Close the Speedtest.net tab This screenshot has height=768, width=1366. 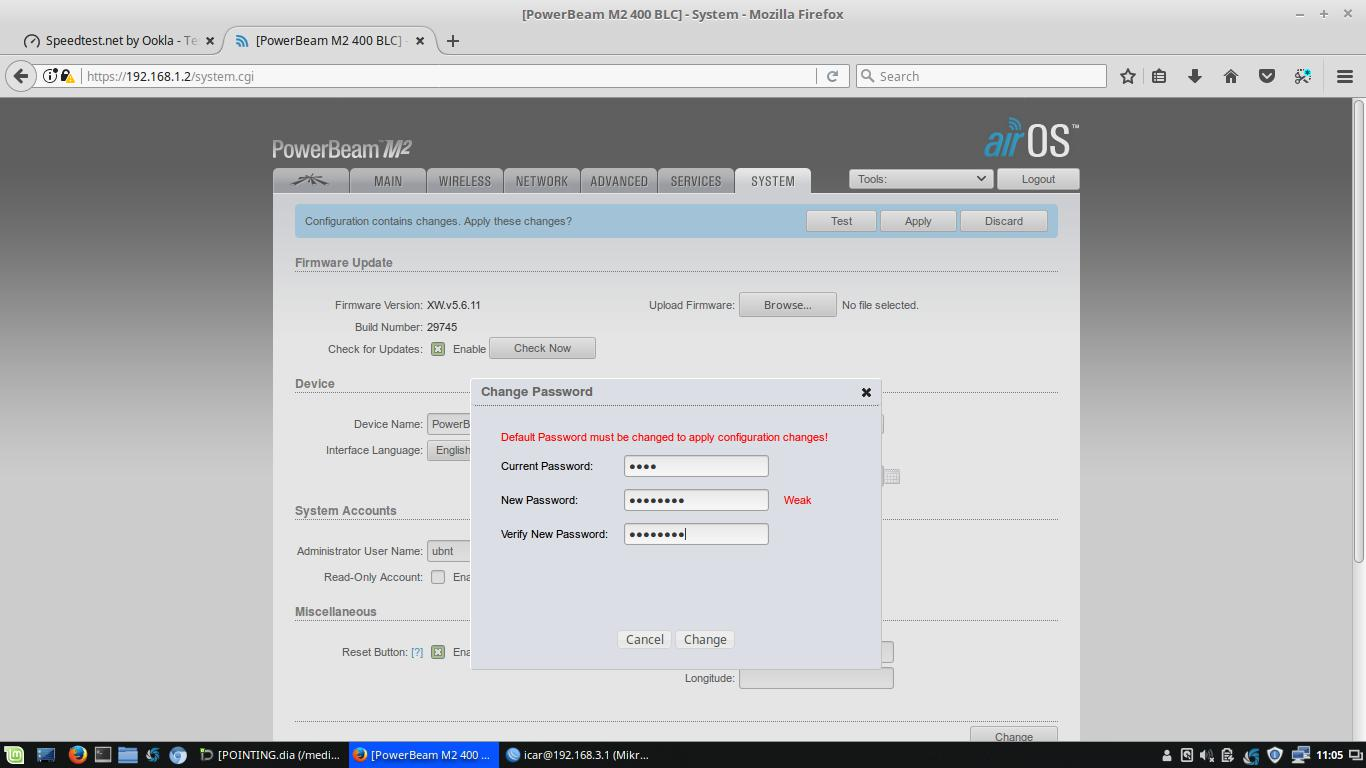(x=210, y=41)
